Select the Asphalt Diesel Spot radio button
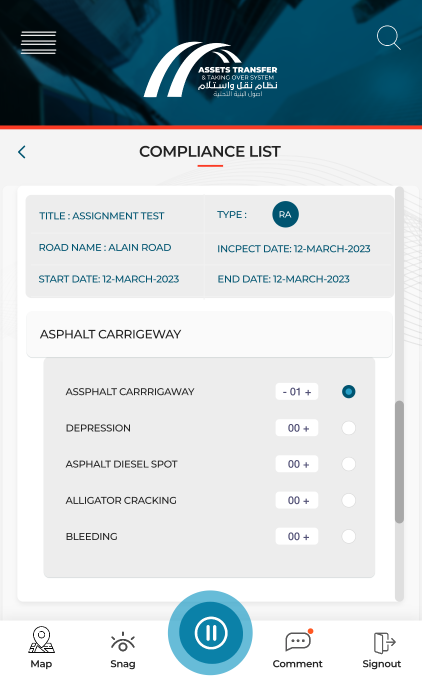Image resolution: width=422 pixels, height=678 pixels. [x=348, y=464]
